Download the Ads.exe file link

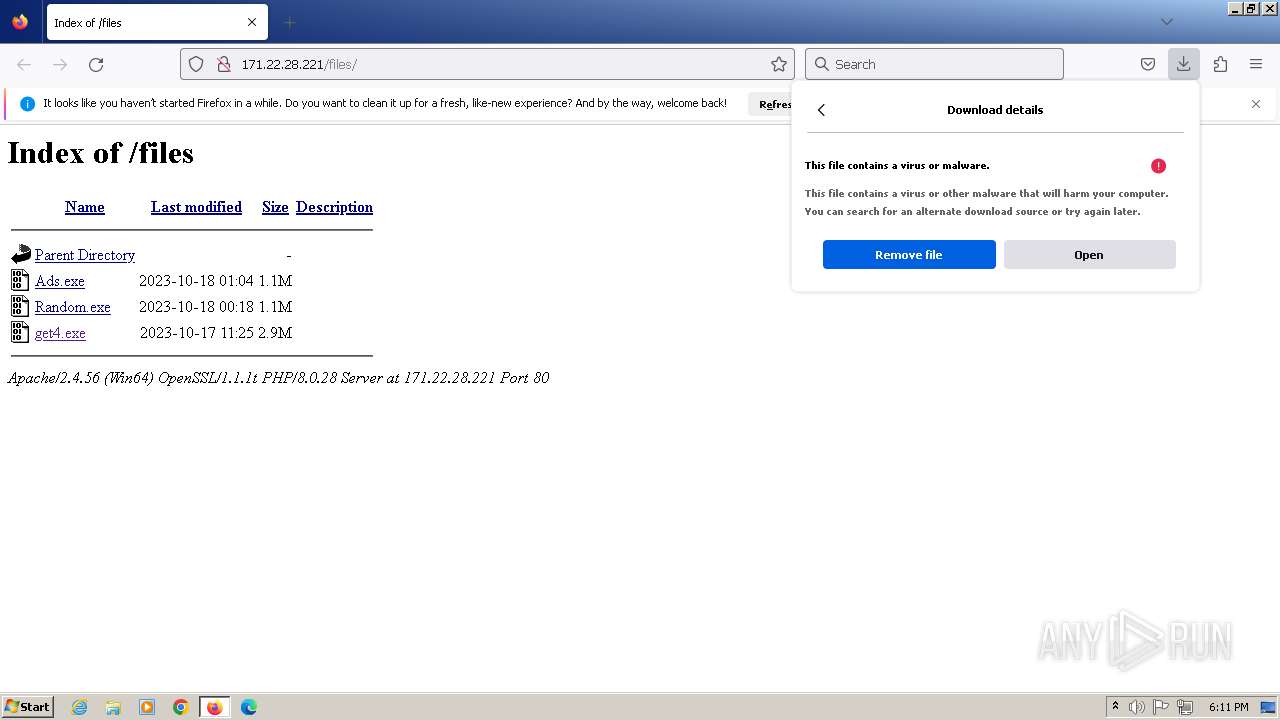pyautogui.click(x=60, y=281)
